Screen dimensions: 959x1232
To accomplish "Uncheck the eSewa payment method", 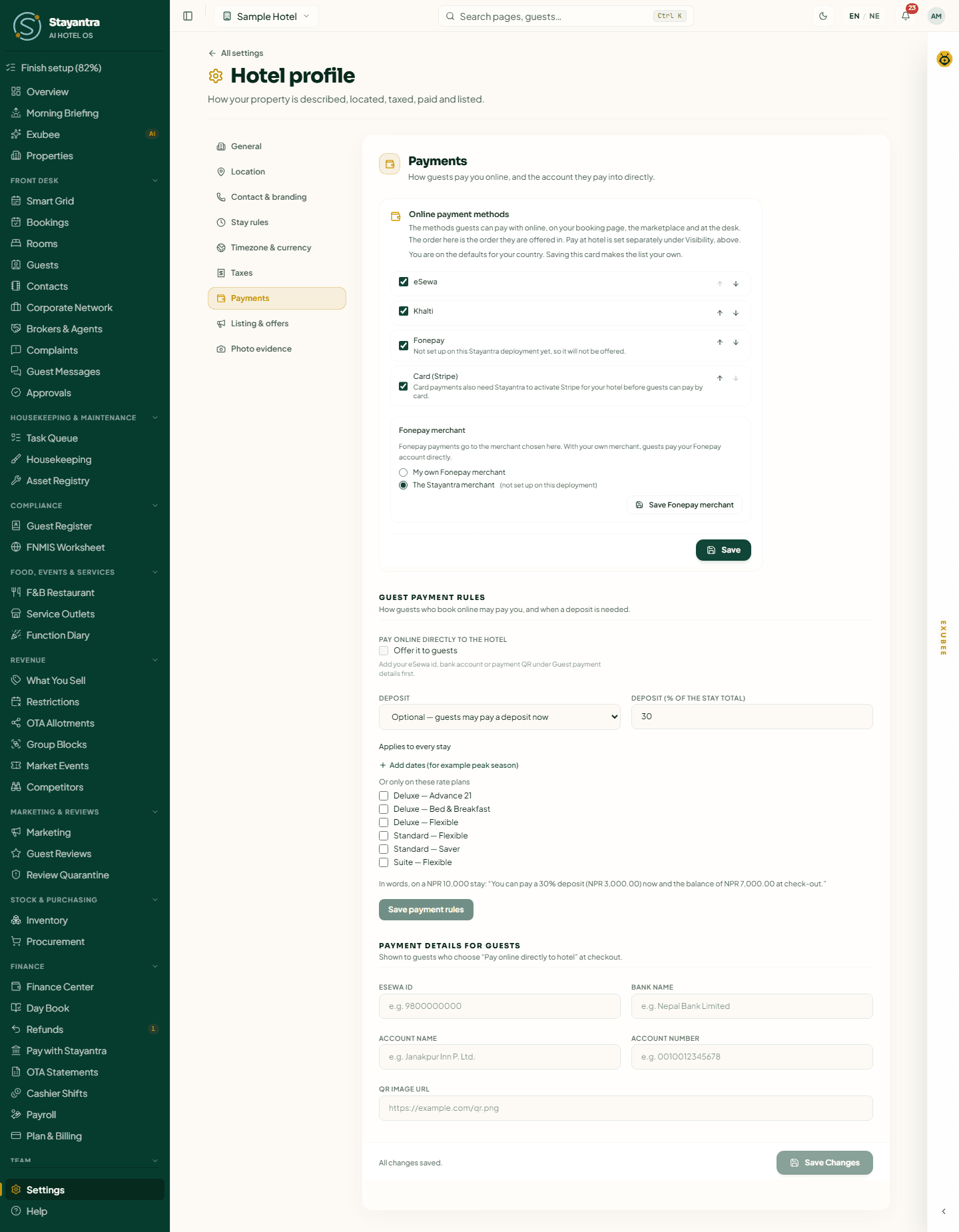I will click(x=404, y=282).
